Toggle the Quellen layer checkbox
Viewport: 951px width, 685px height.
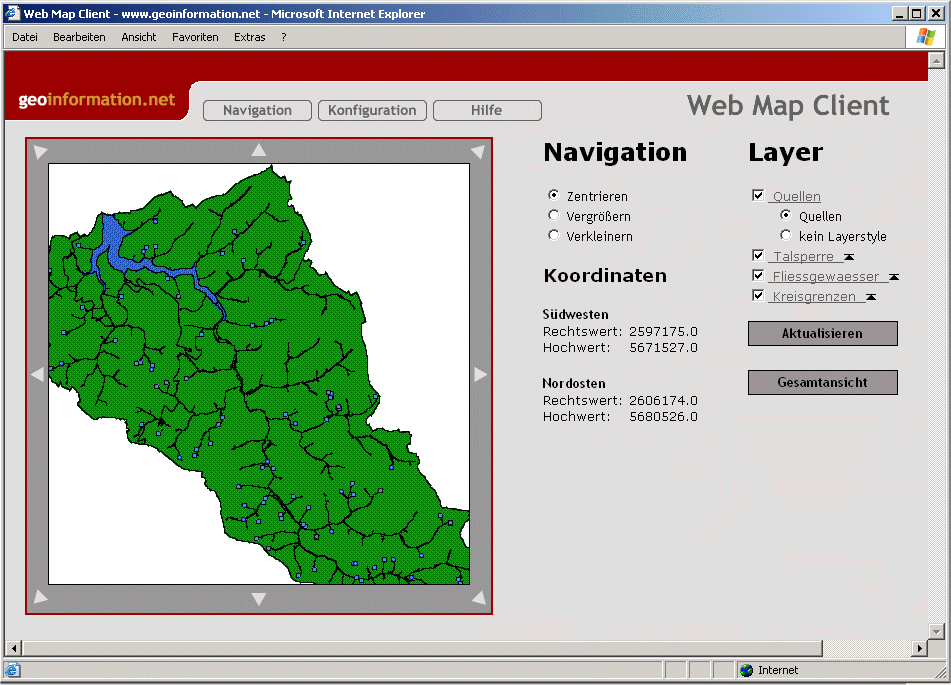[758, 195]
